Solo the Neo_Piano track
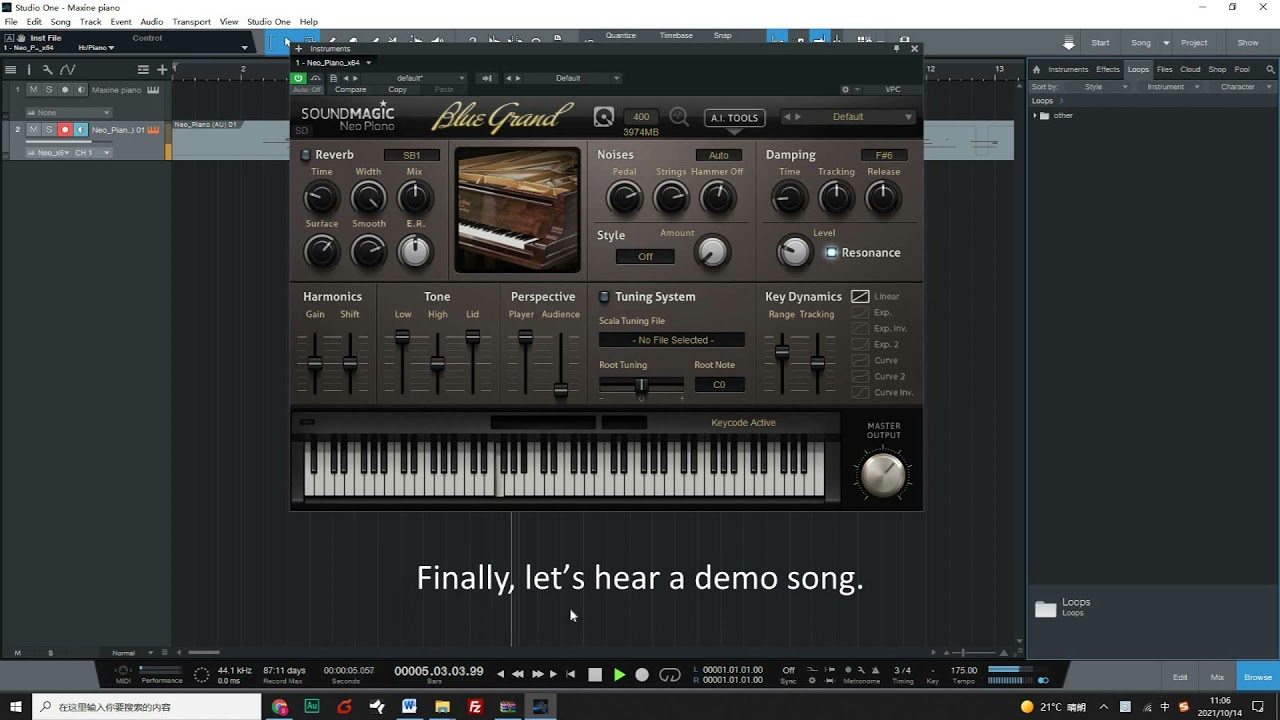 (49, 130)
